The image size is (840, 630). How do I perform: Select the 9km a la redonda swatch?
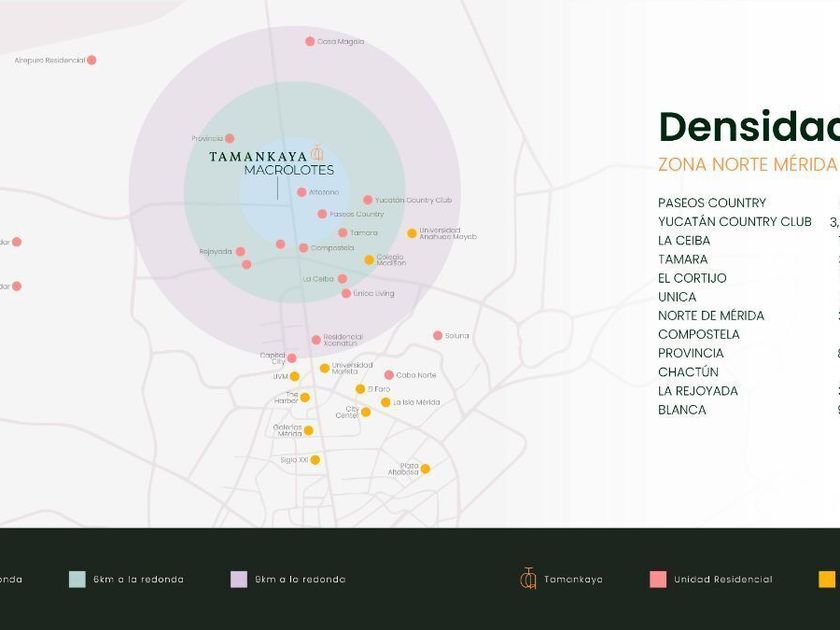tap(239, 579)
